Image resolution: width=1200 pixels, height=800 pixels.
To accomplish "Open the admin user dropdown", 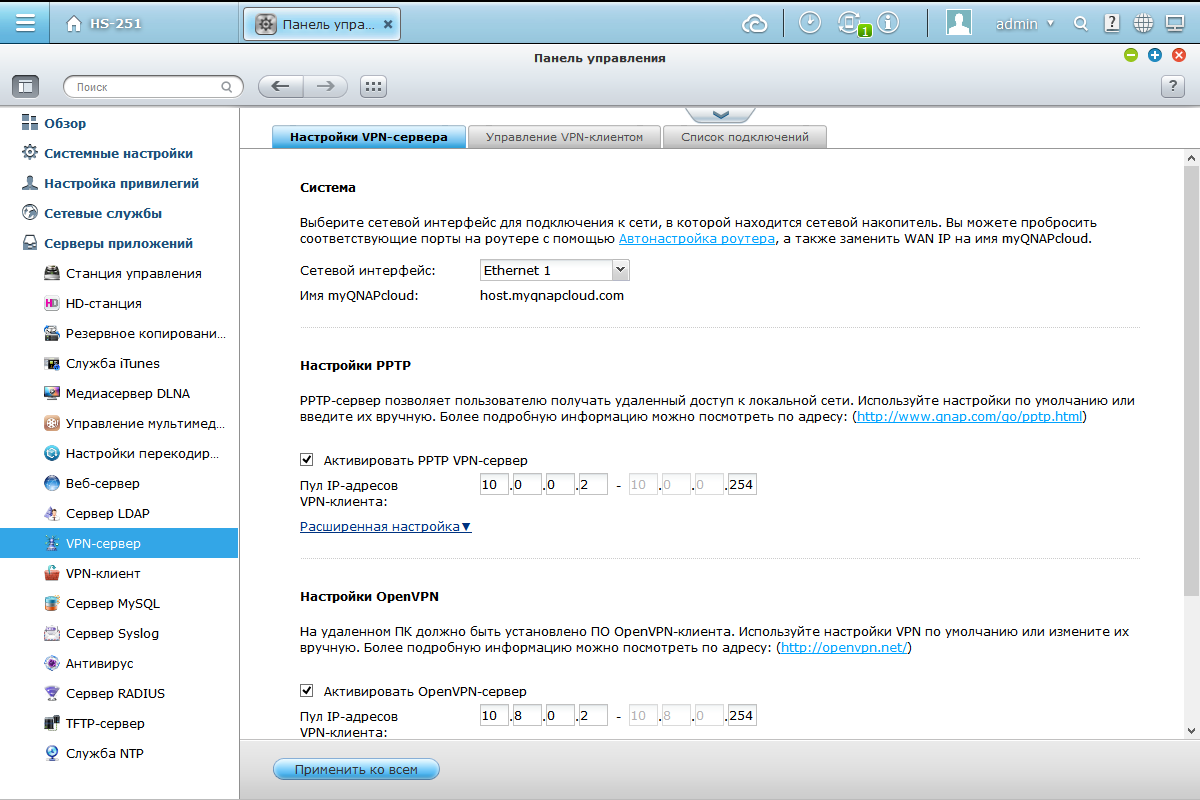I will 1025,23.
